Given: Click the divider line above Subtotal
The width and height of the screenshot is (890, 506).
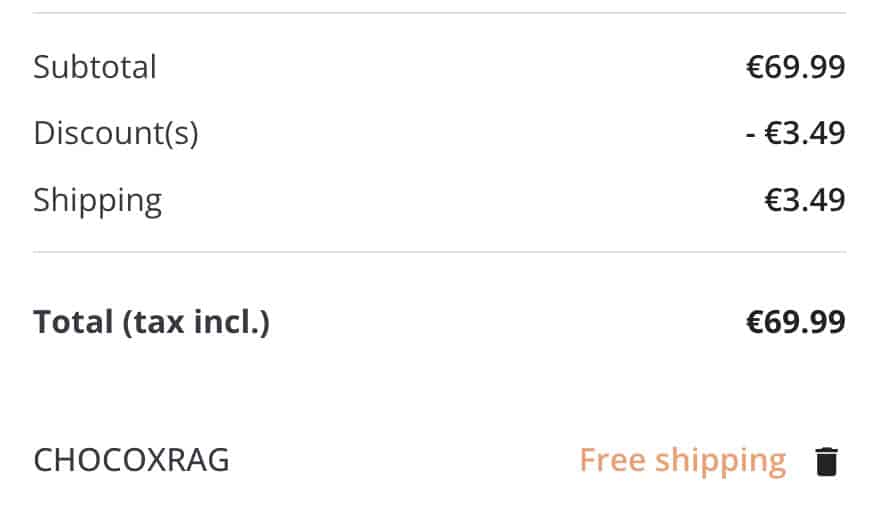Looking at the screenshot, I should coord(439,13).
